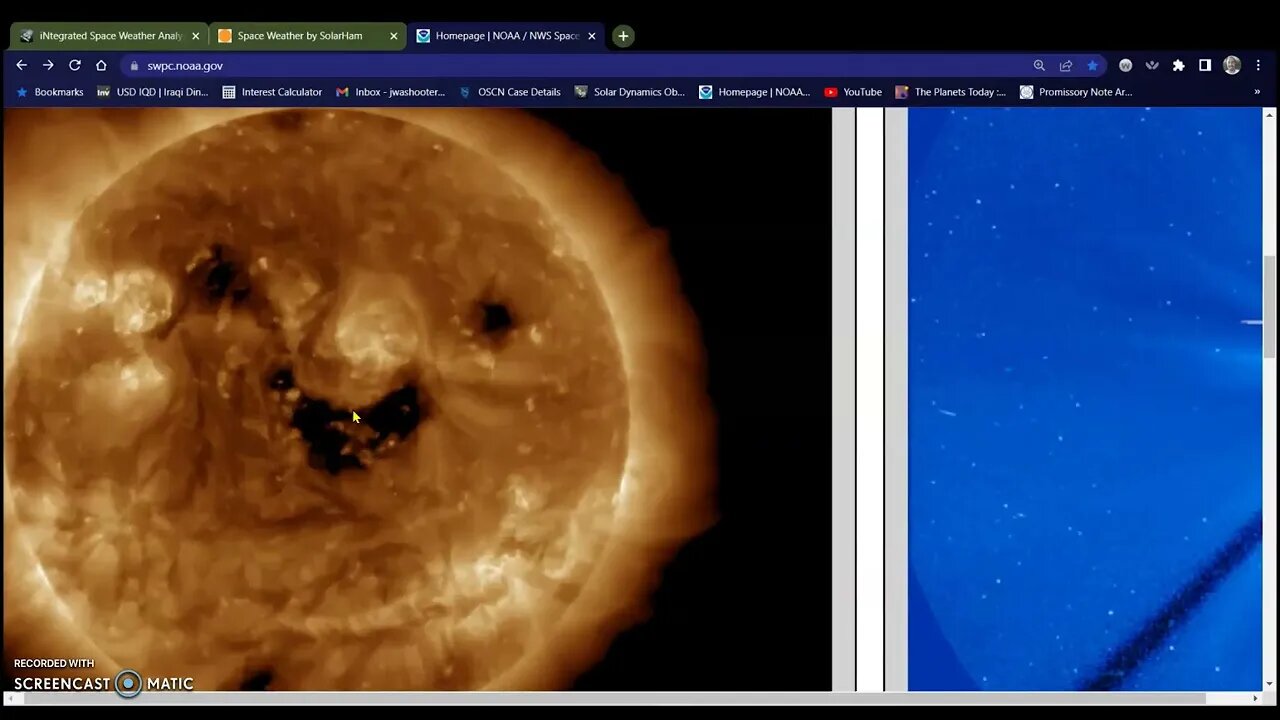Go forward to the next page
Viewport: 1280px width, 720px height.
point(48,65)
